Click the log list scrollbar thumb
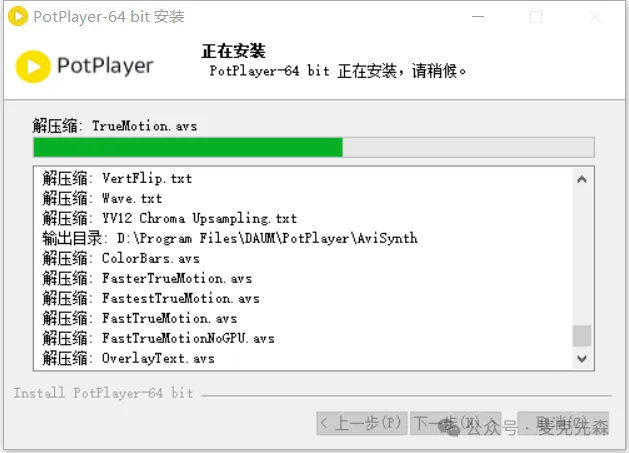The width and height of the screenshot is (629, 453). click(582, 335)
